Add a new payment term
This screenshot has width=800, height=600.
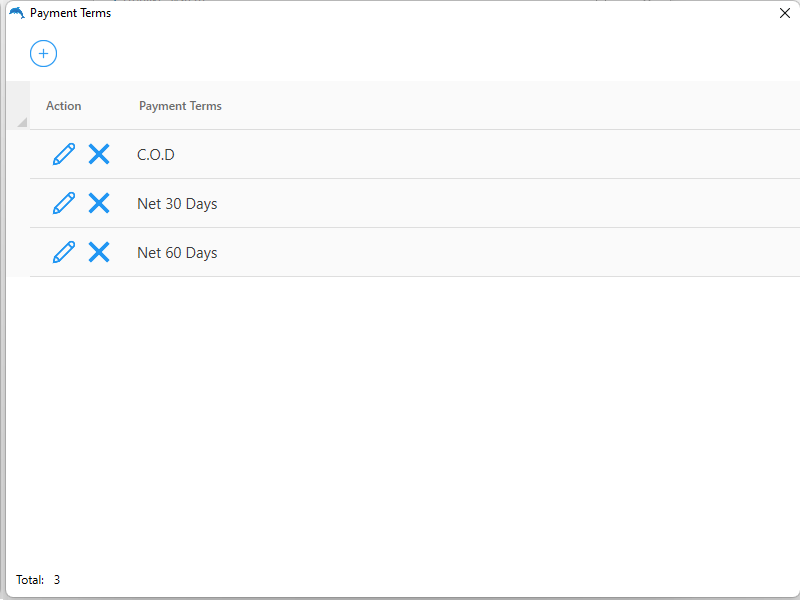43,53
